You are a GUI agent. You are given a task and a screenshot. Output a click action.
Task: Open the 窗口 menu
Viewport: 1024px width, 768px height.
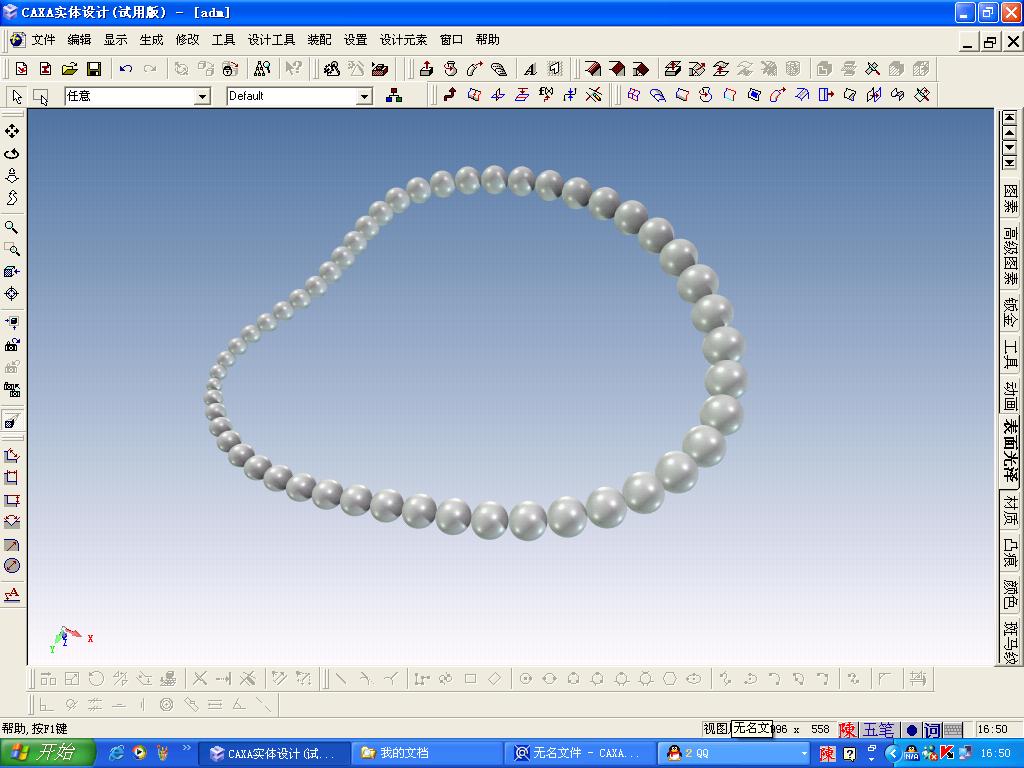click(451, 40)
